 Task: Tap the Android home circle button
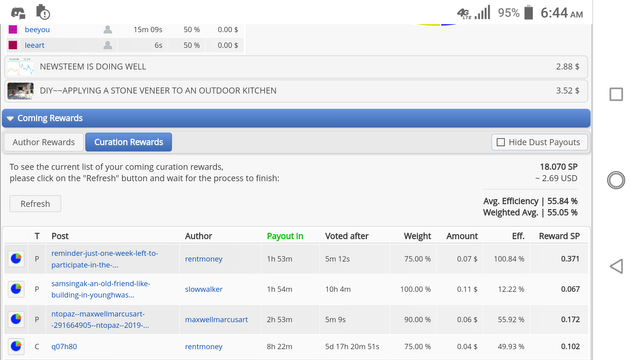coord(616,180)
